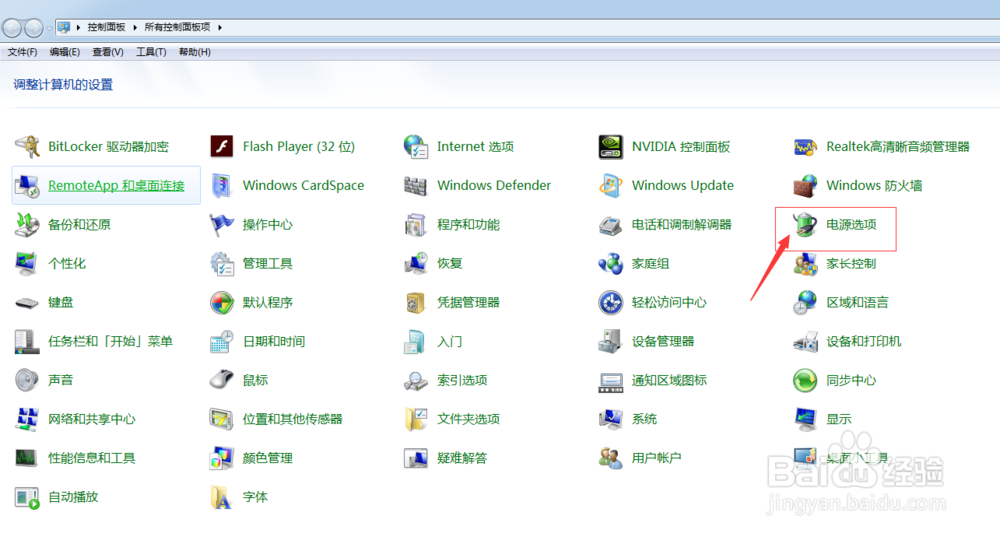Click the Windows Defender wall icon
The image size is (1000, 537).
pyautogui.click(x=416, y=186)
